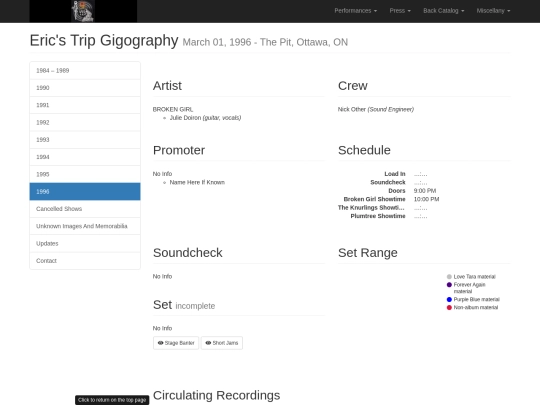Open the Back Catalog dropdown

tap(444, 11)
